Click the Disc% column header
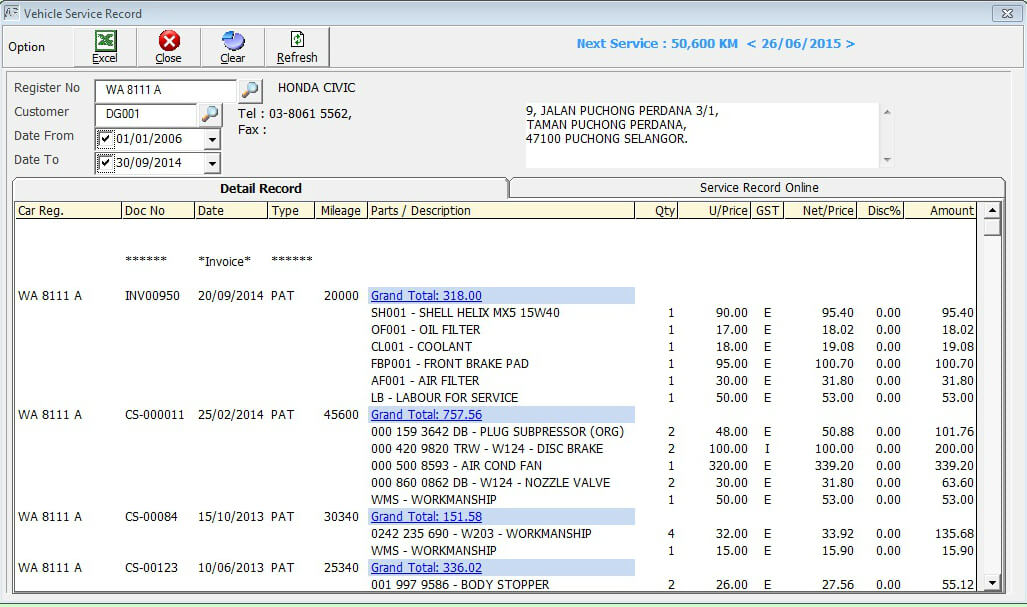 [881, 211]
